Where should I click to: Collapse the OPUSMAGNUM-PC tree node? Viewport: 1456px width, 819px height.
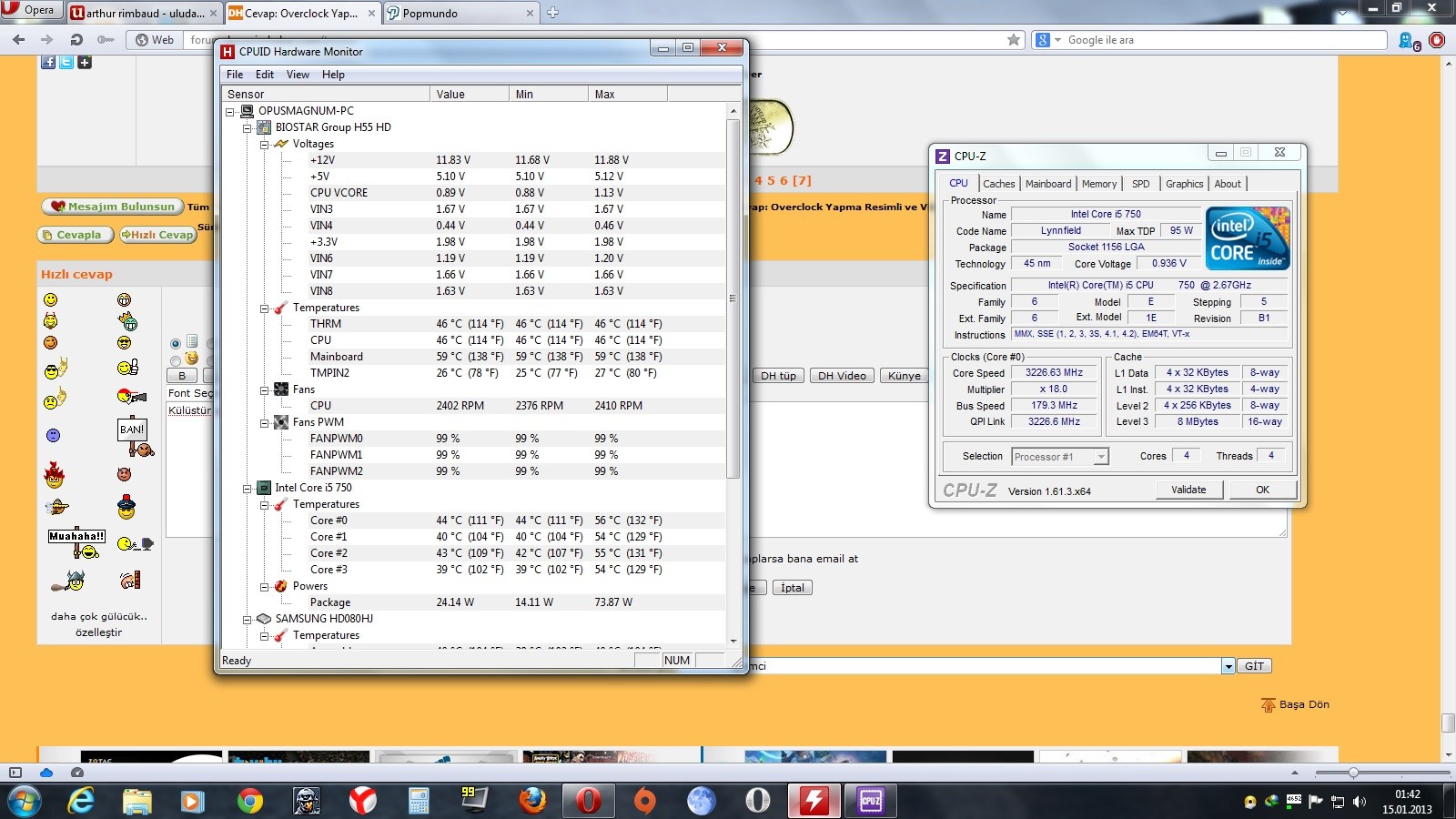point(230,112)
